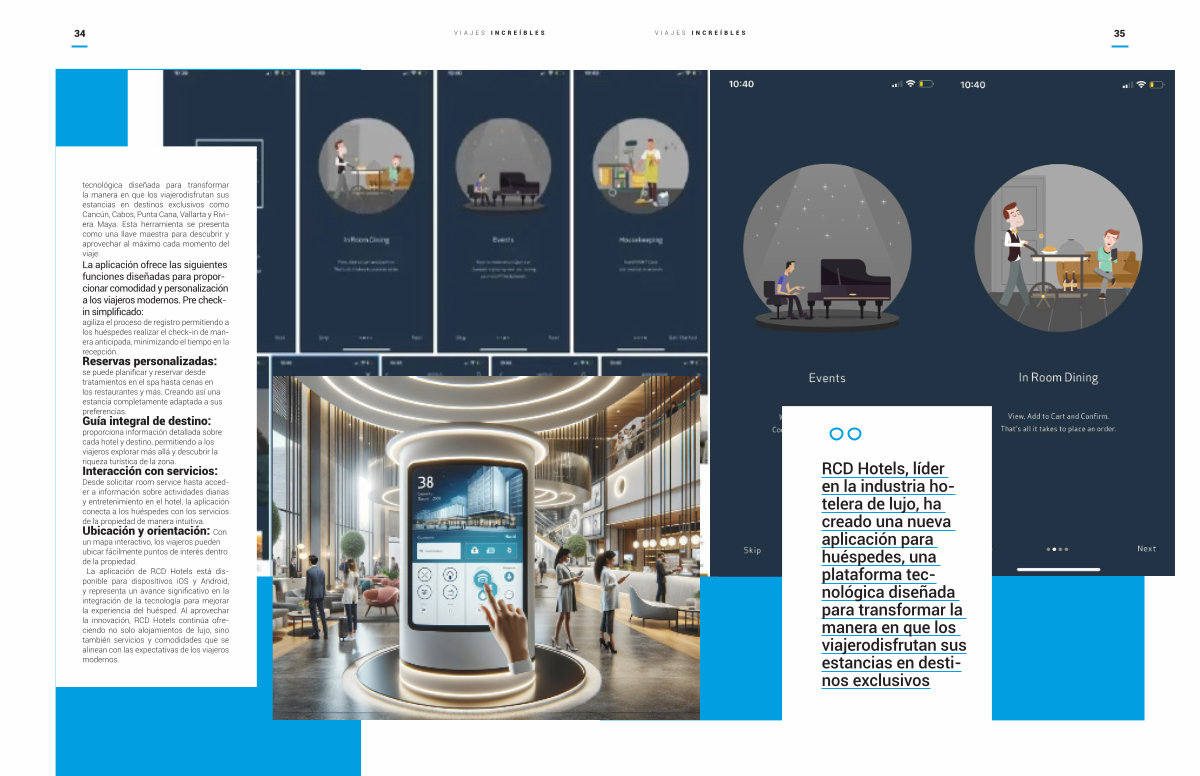This screenshot has height=776, width=1200.
Task: Open the hotel lobby kiosk photo
Action: pyautogui.click(x=485, y=547)
